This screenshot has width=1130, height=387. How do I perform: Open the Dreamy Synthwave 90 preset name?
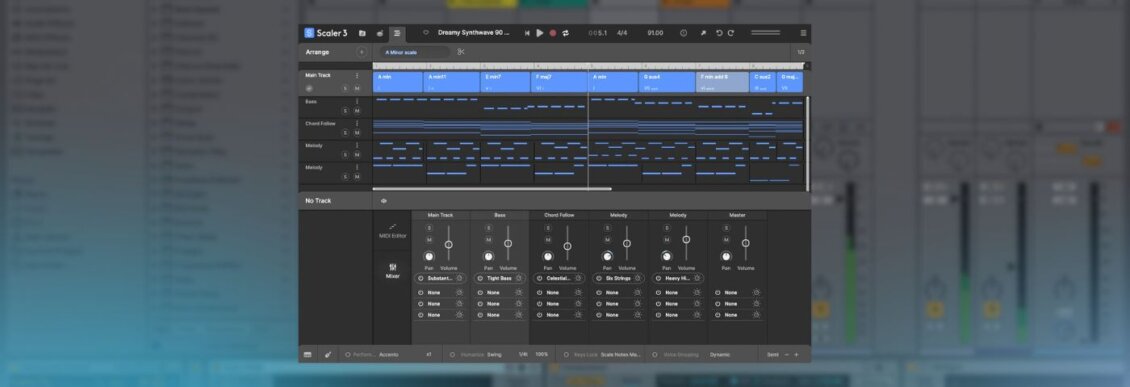click(x=473, y=33)
